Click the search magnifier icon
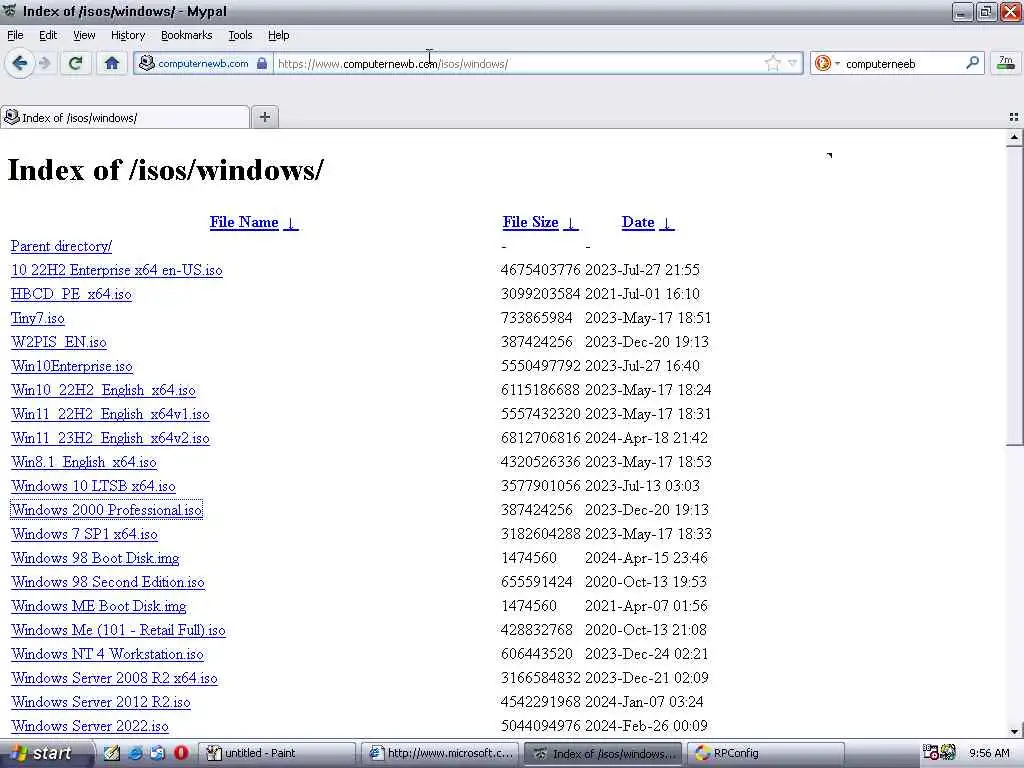The width and height of the screenshot is (1024, 768). tap(972, 63)
